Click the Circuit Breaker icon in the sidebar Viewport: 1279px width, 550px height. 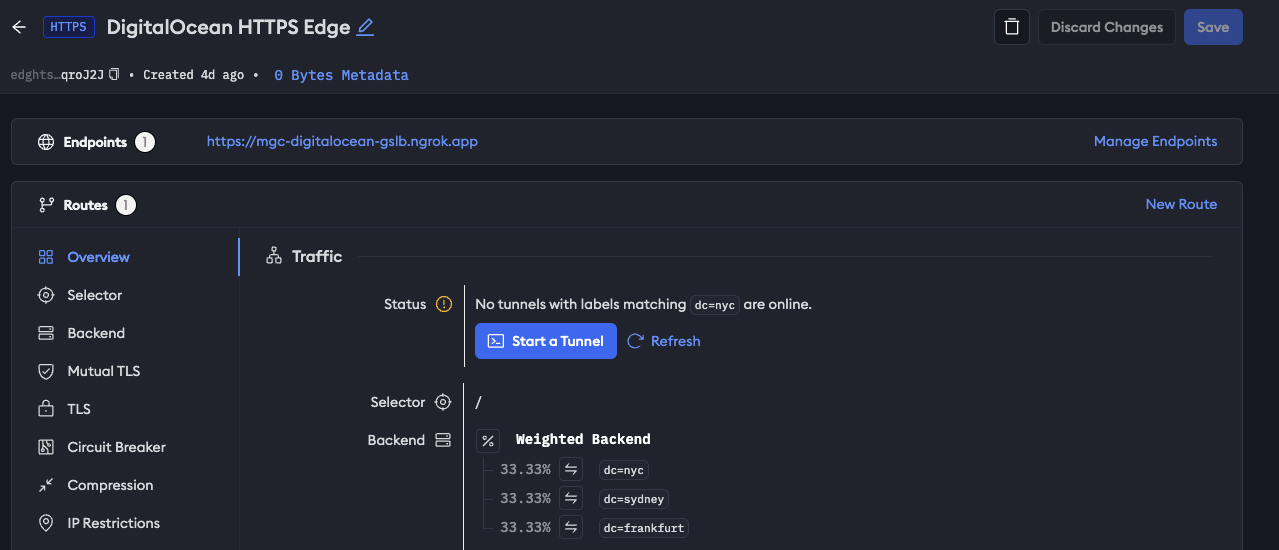(x=46, y=447)
